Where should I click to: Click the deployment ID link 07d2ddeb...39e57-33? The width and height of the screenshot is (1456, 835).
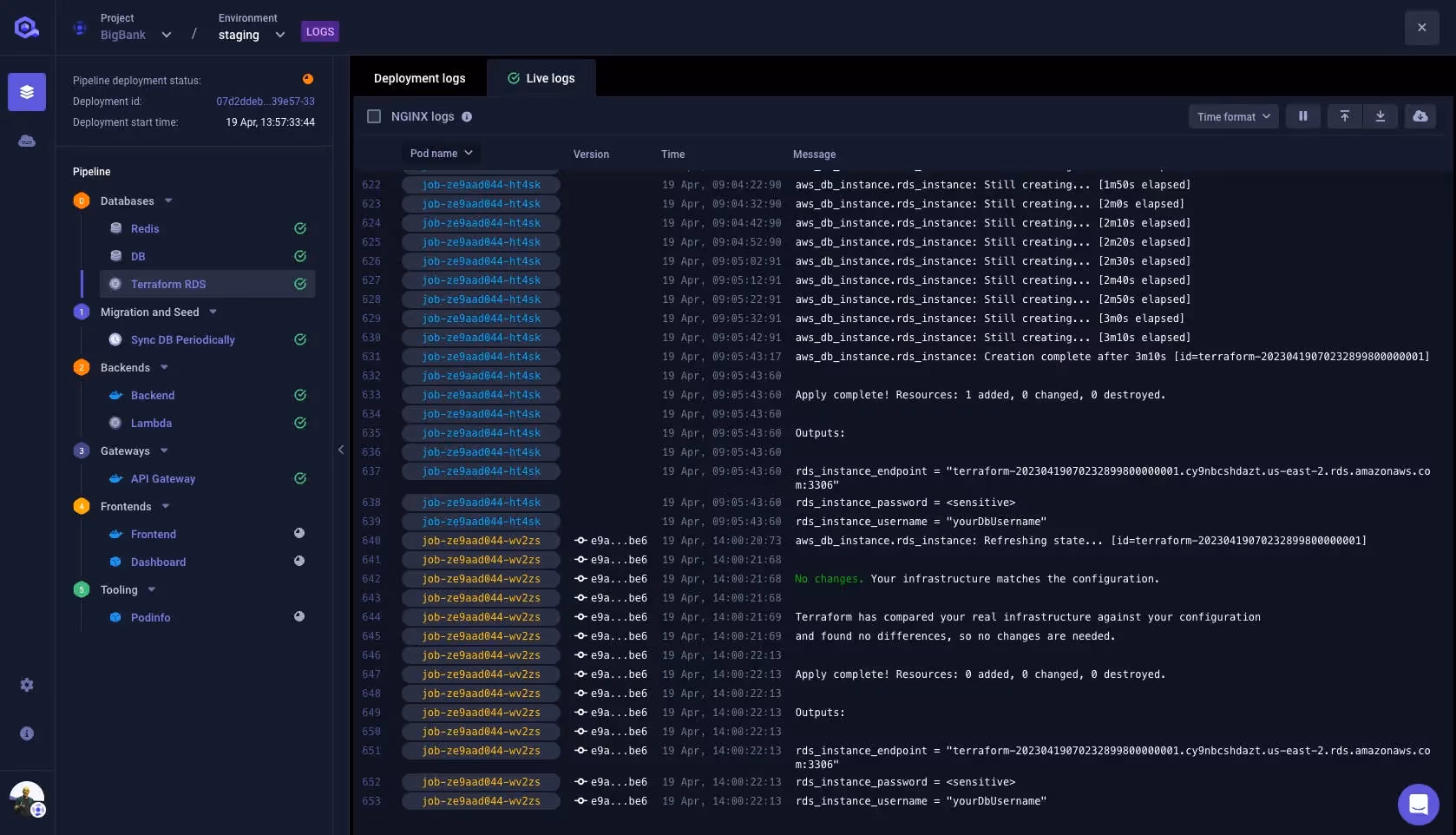(265, 102)
